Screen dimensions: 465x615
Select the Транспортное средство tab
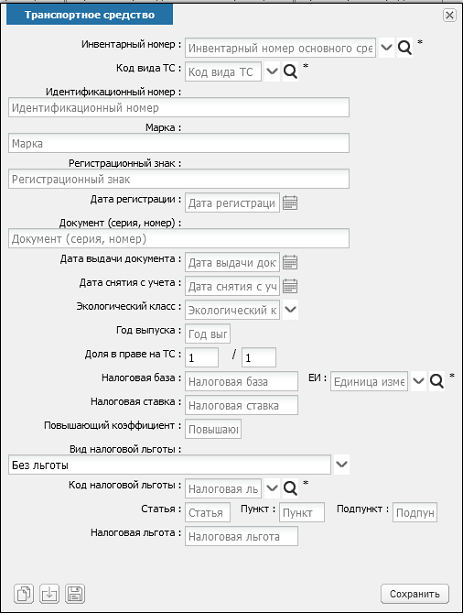coord(89,15)
